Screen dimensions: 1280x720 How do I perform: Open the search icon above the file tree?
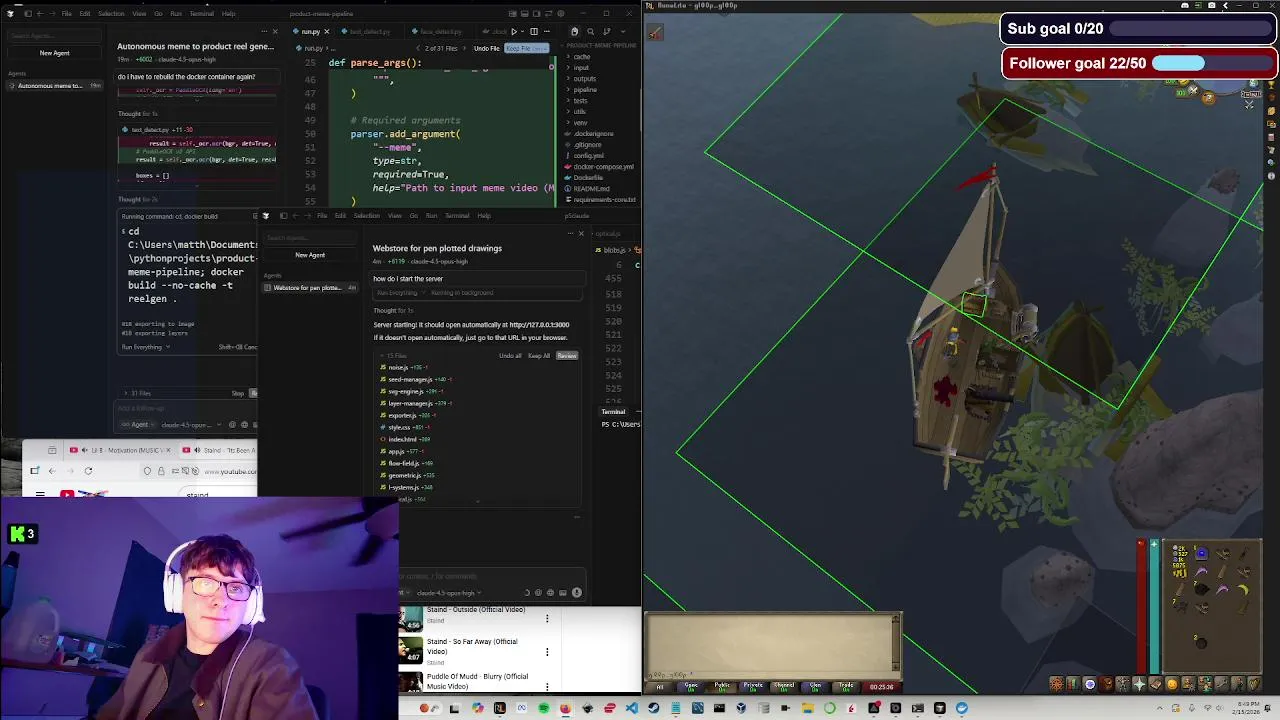590,32
